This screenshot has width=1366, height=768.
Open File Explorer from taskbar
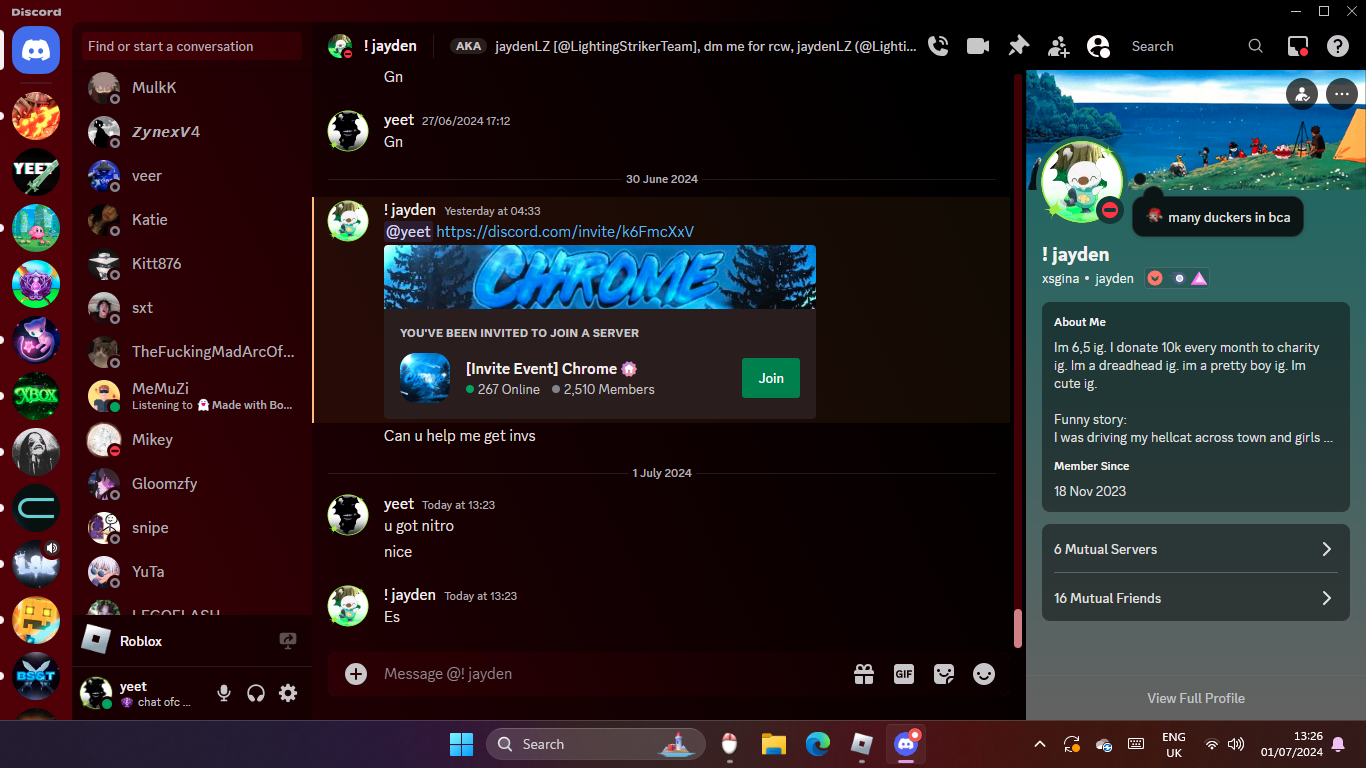(x=774, y=744)
